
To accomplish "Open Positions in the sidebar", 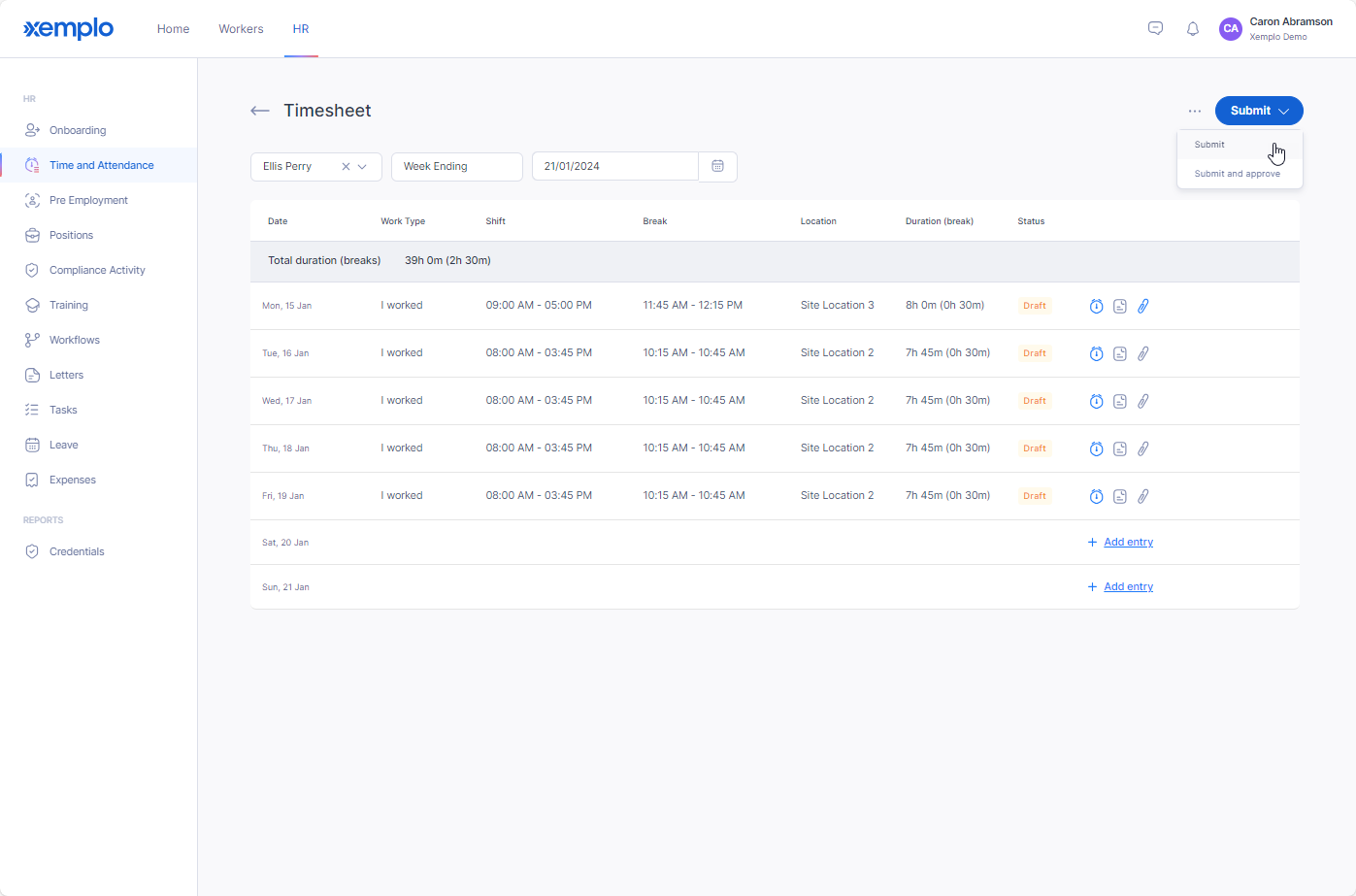I will [71, 235].
